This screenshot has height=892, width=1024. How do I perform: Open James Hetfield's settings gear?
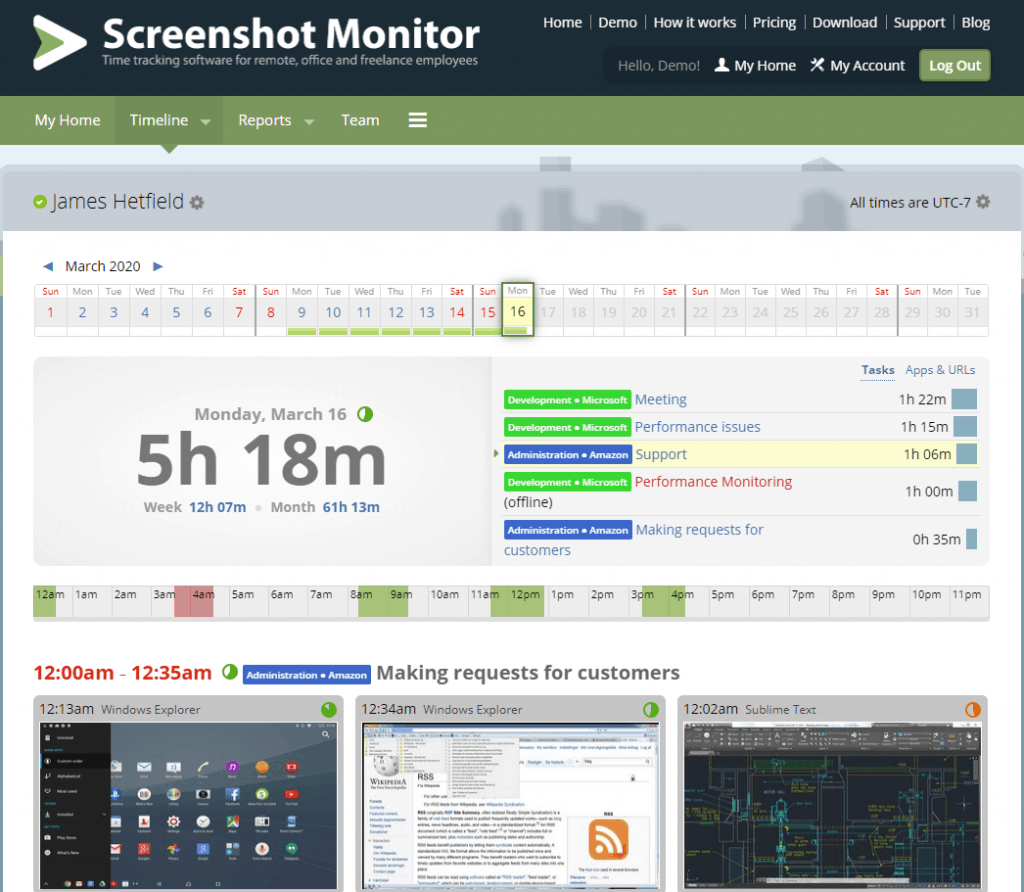coord(195,201)
